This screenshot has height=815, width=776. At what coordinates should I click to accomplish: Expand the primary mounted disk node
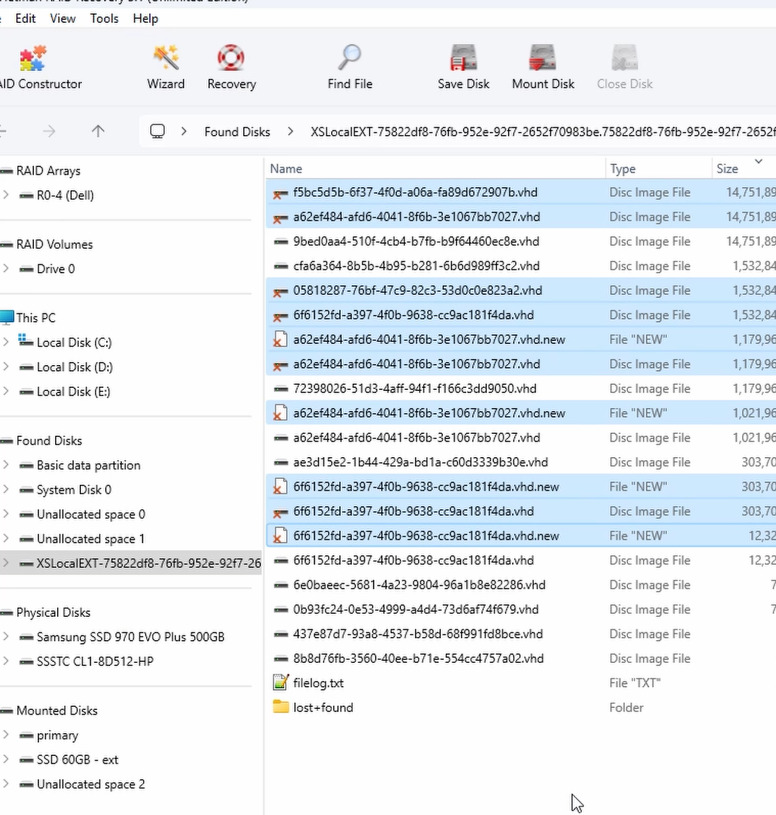[x=6, y=734]
